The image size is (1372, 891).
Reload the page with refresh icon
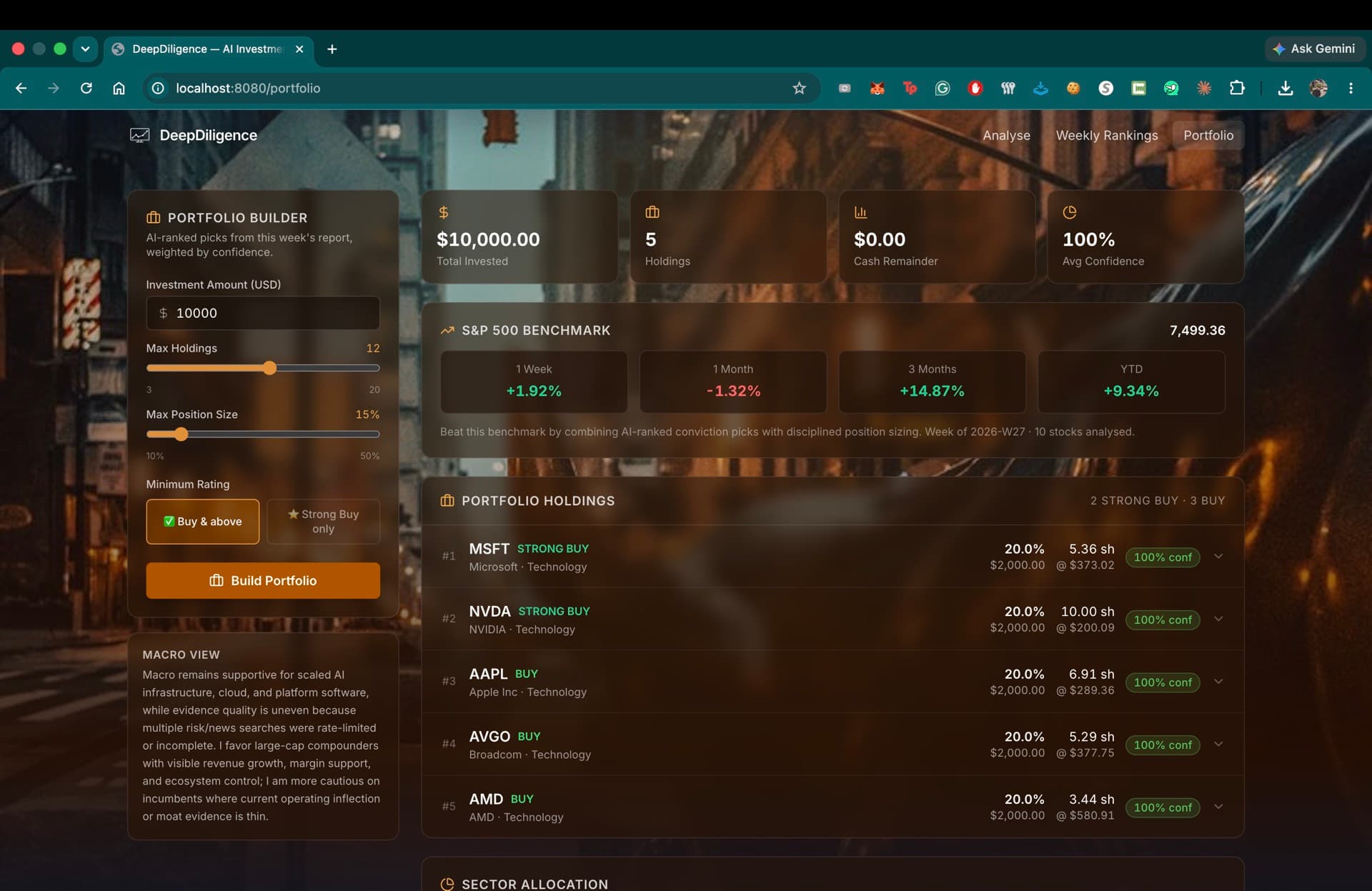point(86,88)
